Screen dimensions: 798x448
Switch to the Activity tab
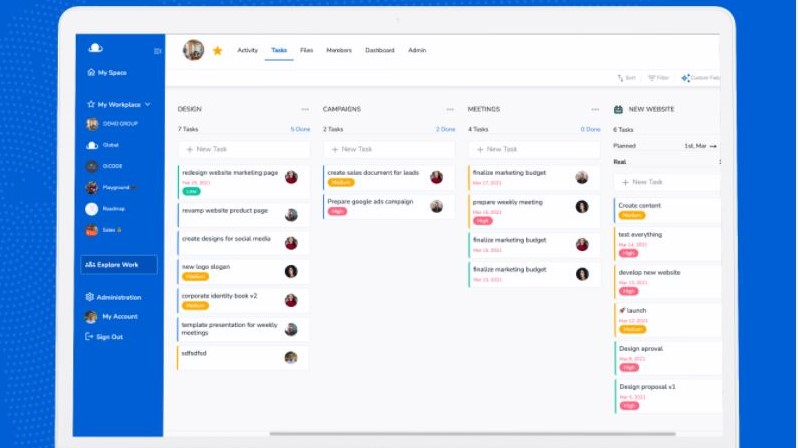click(x=247, y=50)
